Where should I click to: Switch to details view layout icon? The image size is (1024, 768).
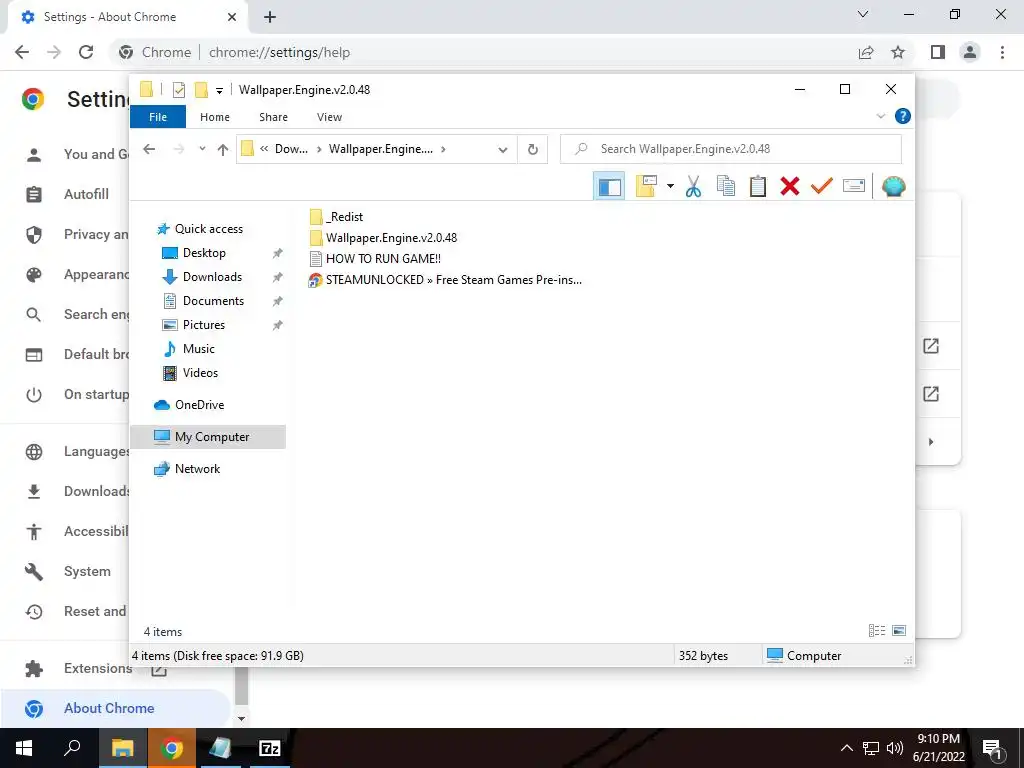click(877, 631)
